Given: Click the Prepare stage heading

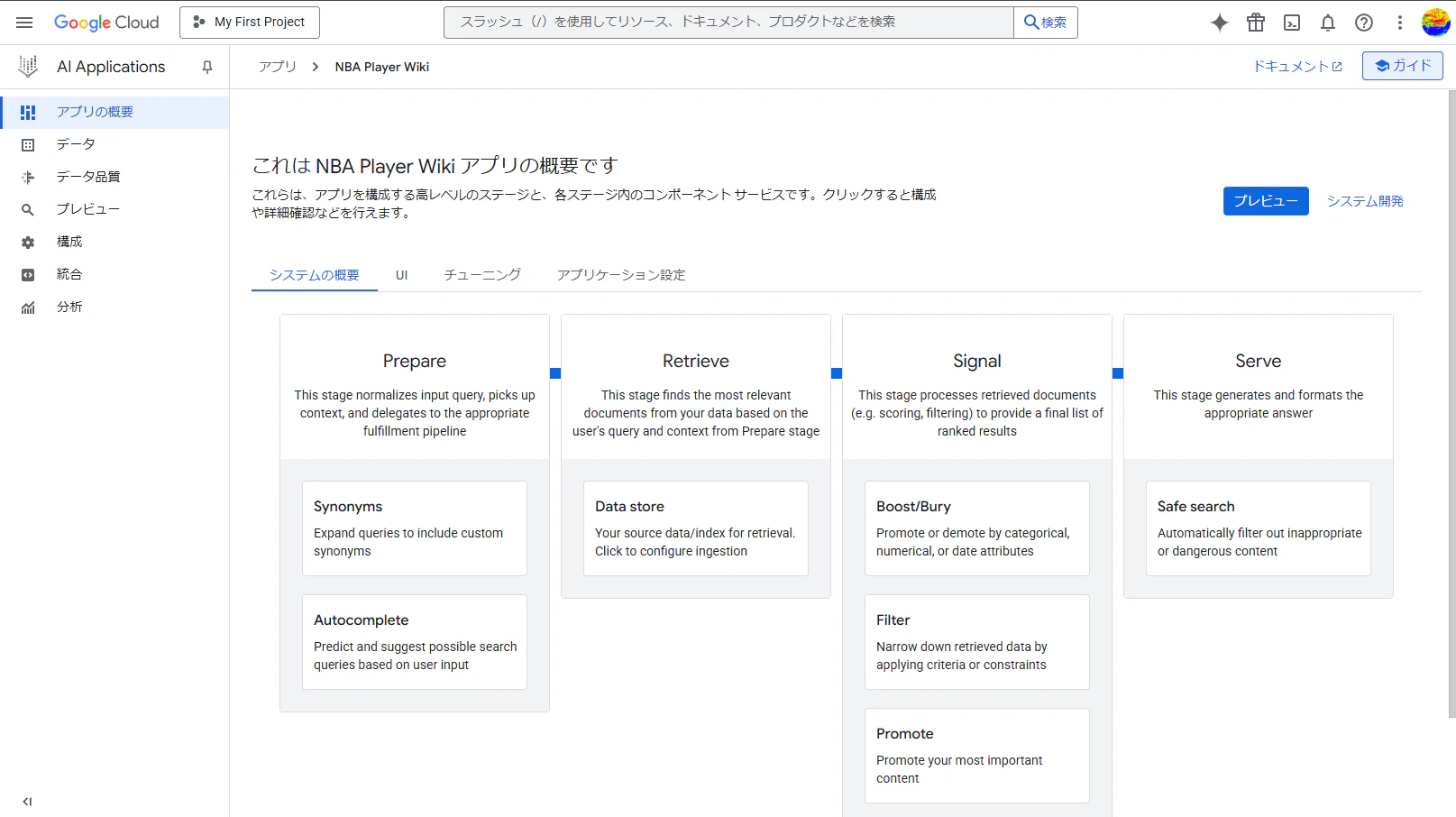Looking at the screenshot, I should [415, 361].
